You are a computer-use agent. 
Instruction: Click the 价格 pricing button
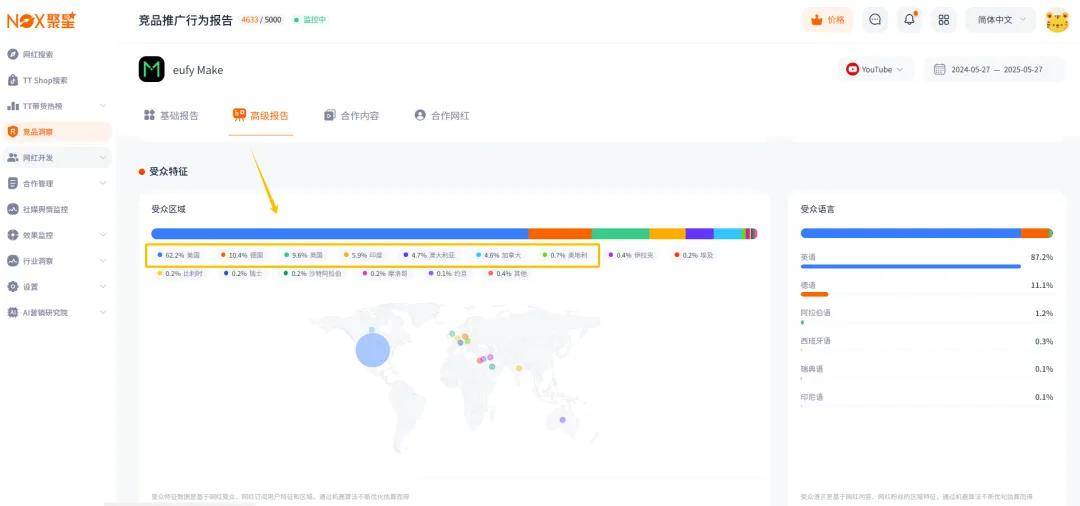click(827, 20)
